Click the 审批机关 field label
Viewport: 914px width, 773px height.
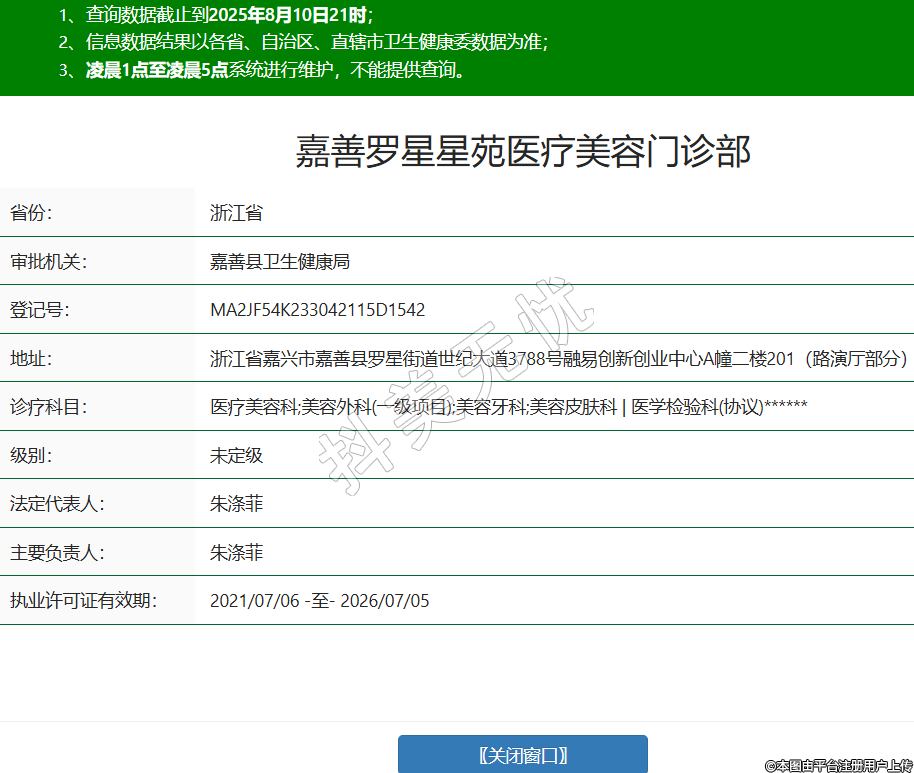coord(49,262)
